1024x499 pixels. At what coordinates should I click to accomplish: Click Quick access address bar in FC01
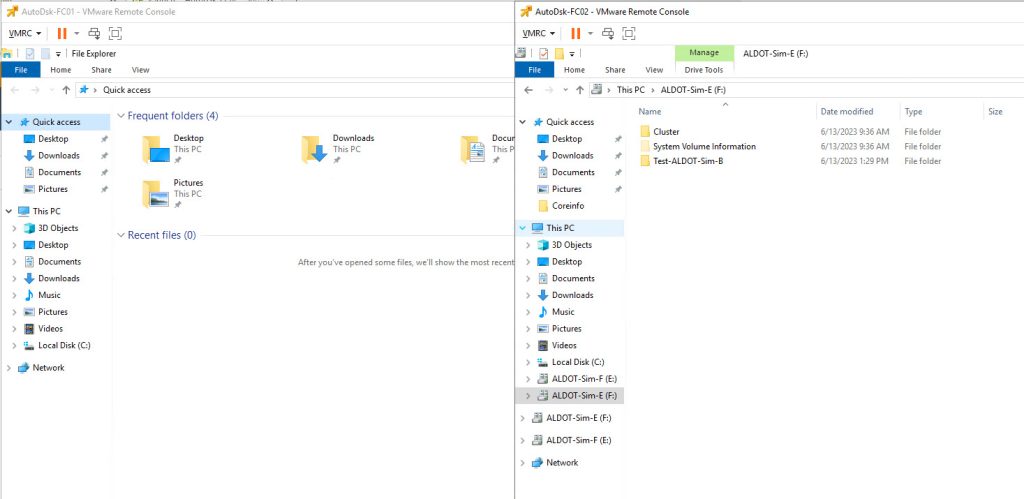coord(294,90)
